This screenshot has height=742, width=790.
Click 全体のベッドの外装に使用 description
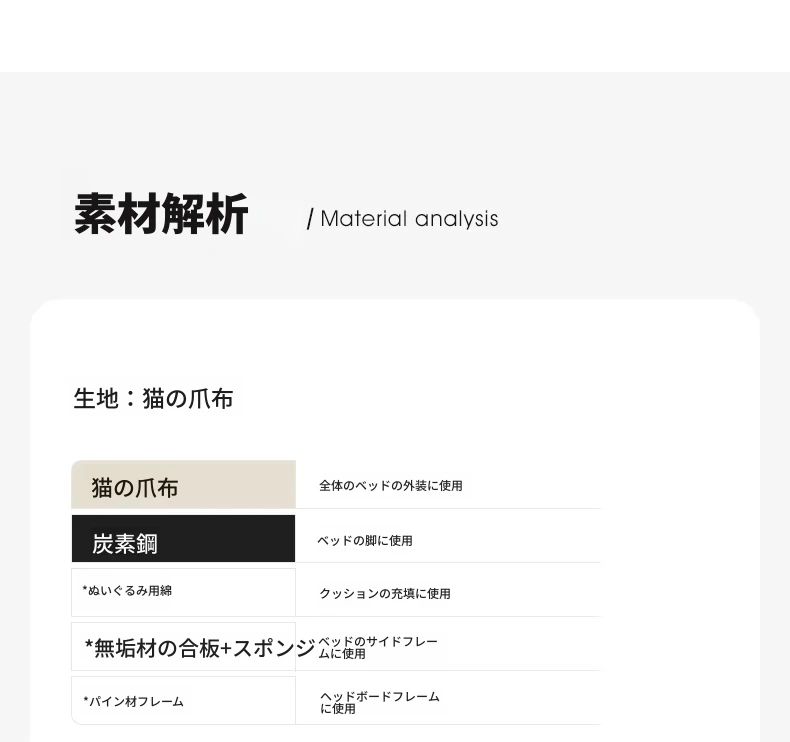[x=391, y=486]
